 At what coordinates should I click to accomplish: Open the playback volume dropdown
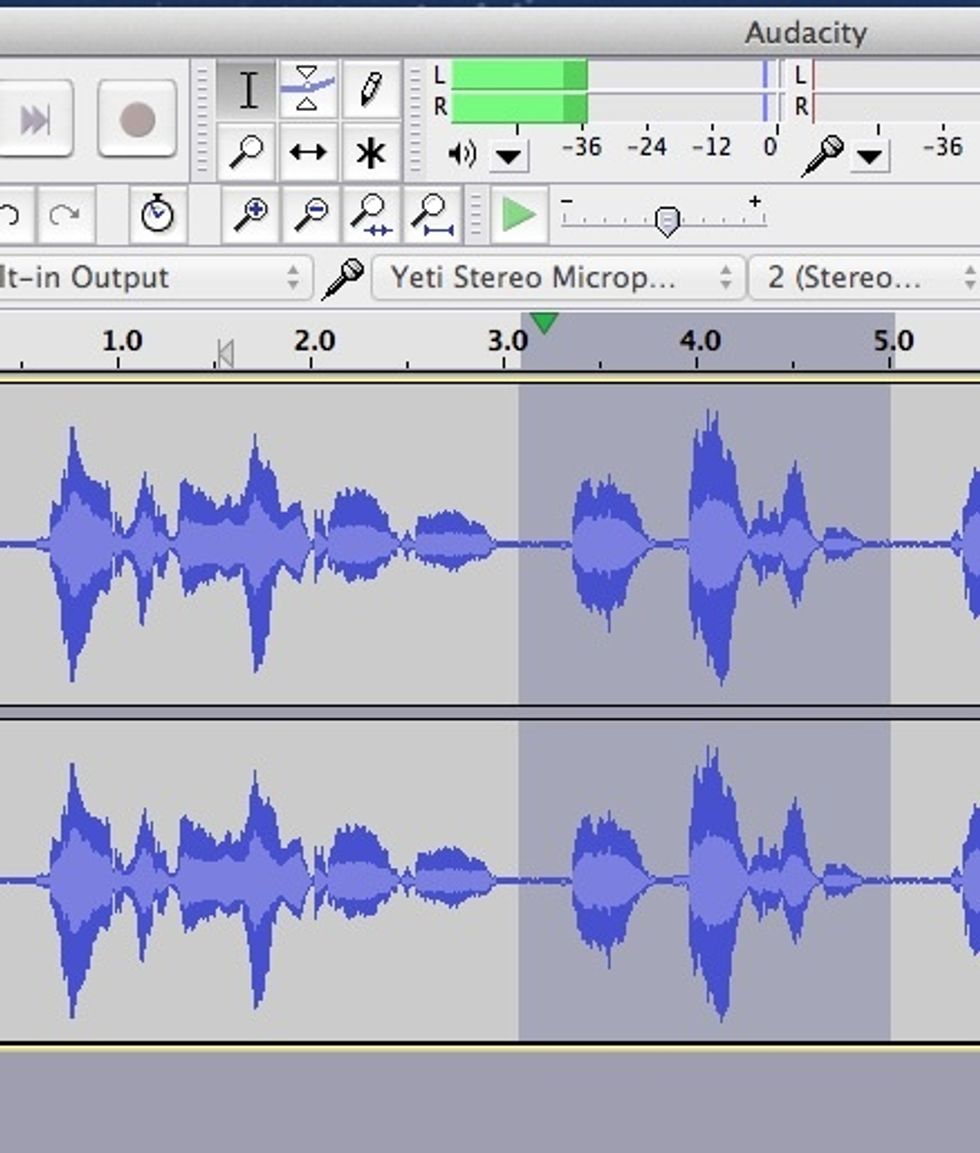pyautogui.click(x=510, y=153)
